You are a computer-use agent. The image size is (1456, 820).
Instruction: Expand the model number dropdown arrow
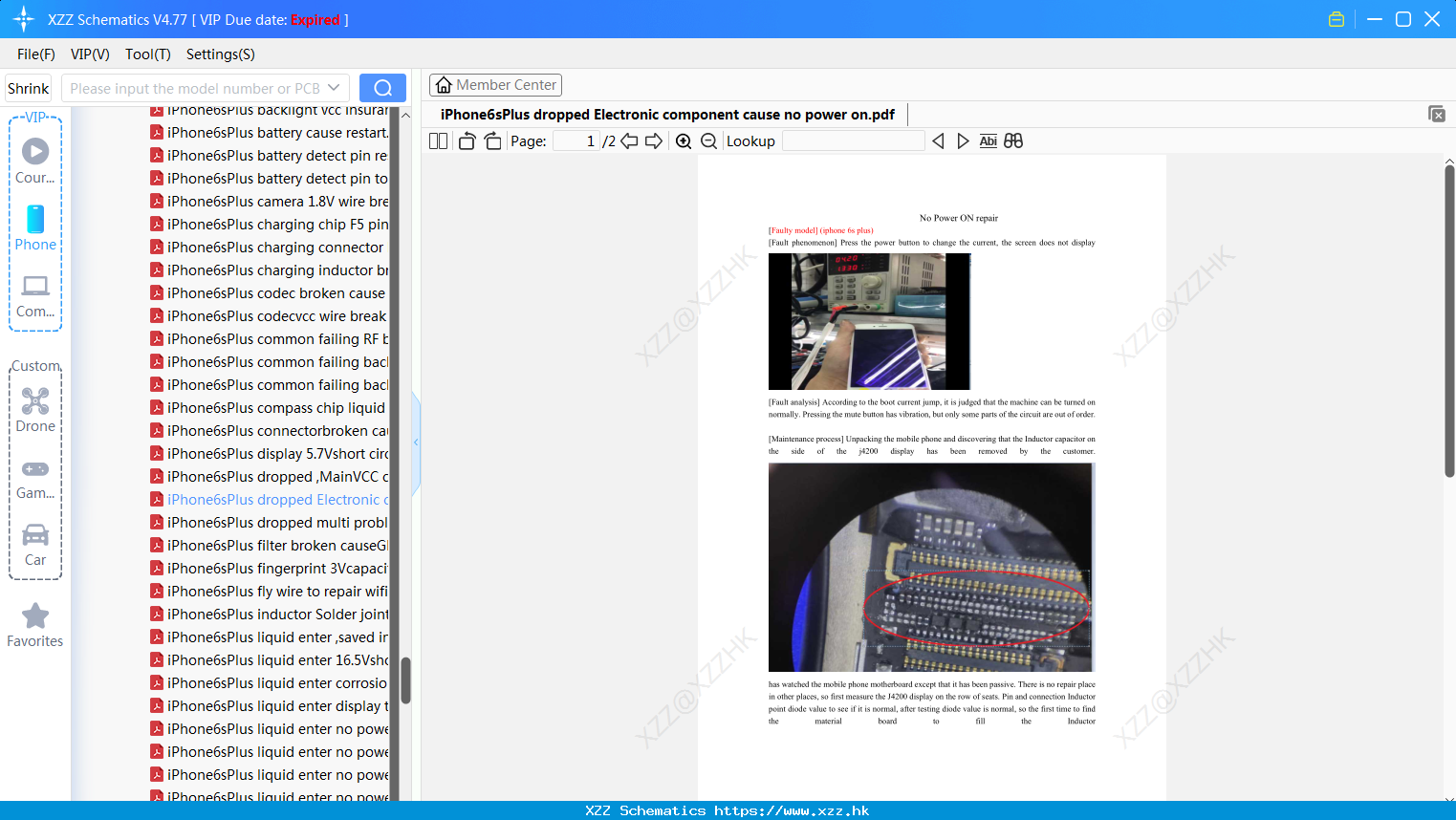pyautogui.click(x=334, y=88)
